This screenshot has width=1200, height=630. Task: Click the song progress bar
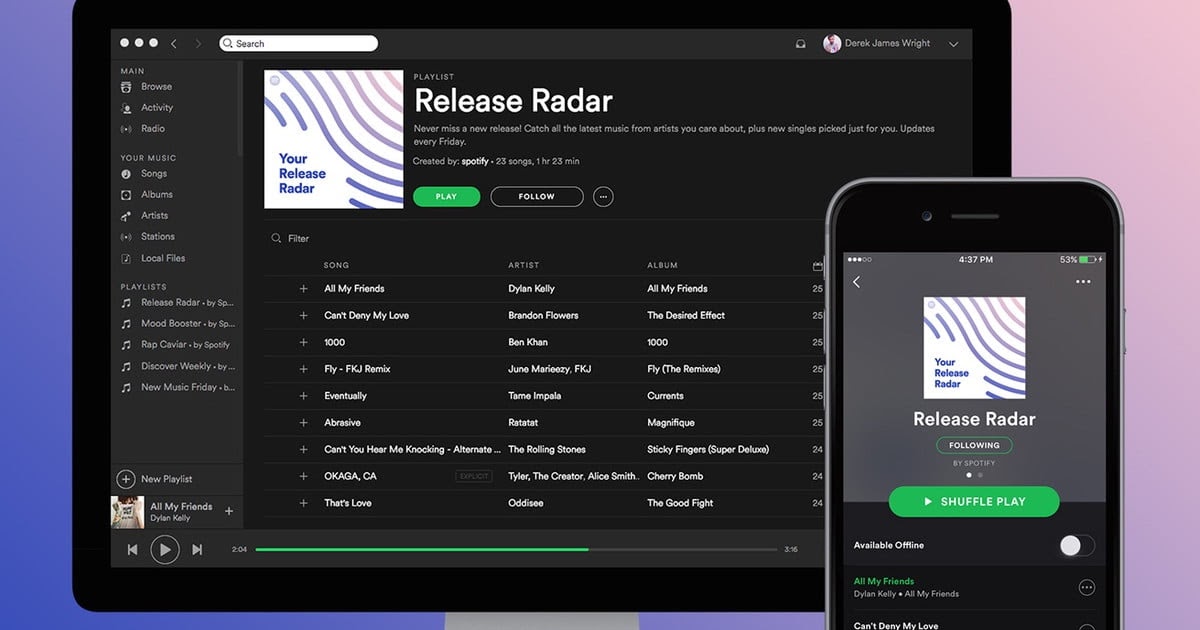click(x=515, y=549)
